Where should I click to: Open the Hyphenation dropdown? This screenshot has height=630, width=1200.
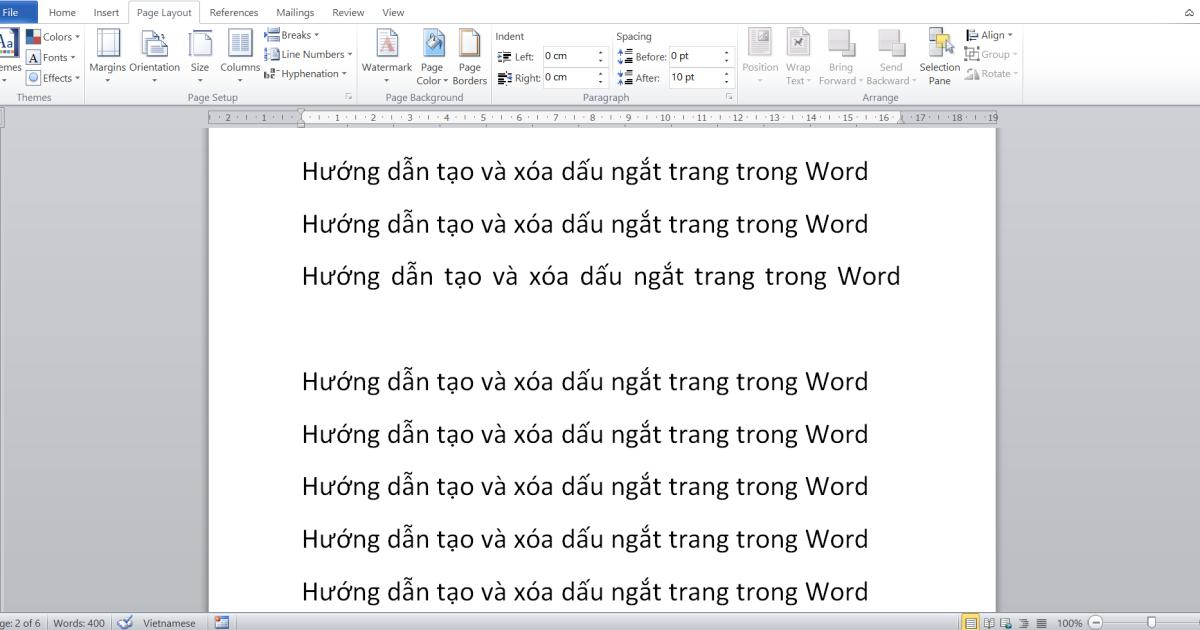coord(306,73)
